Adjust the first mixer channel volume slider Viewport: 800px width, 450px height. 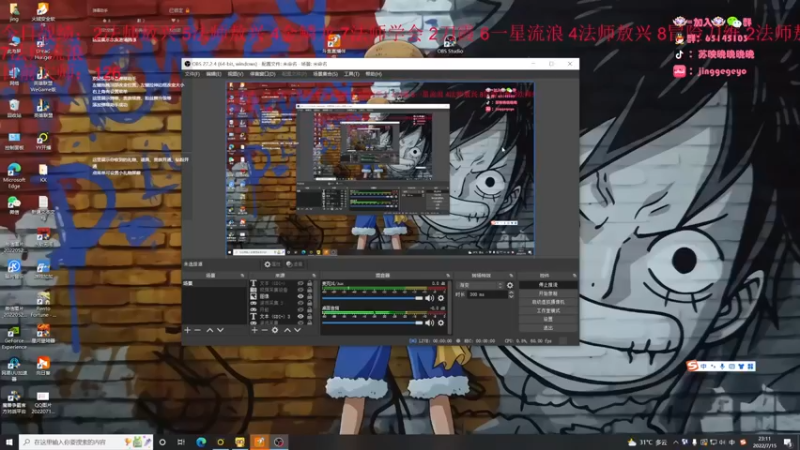coord(372,298)
